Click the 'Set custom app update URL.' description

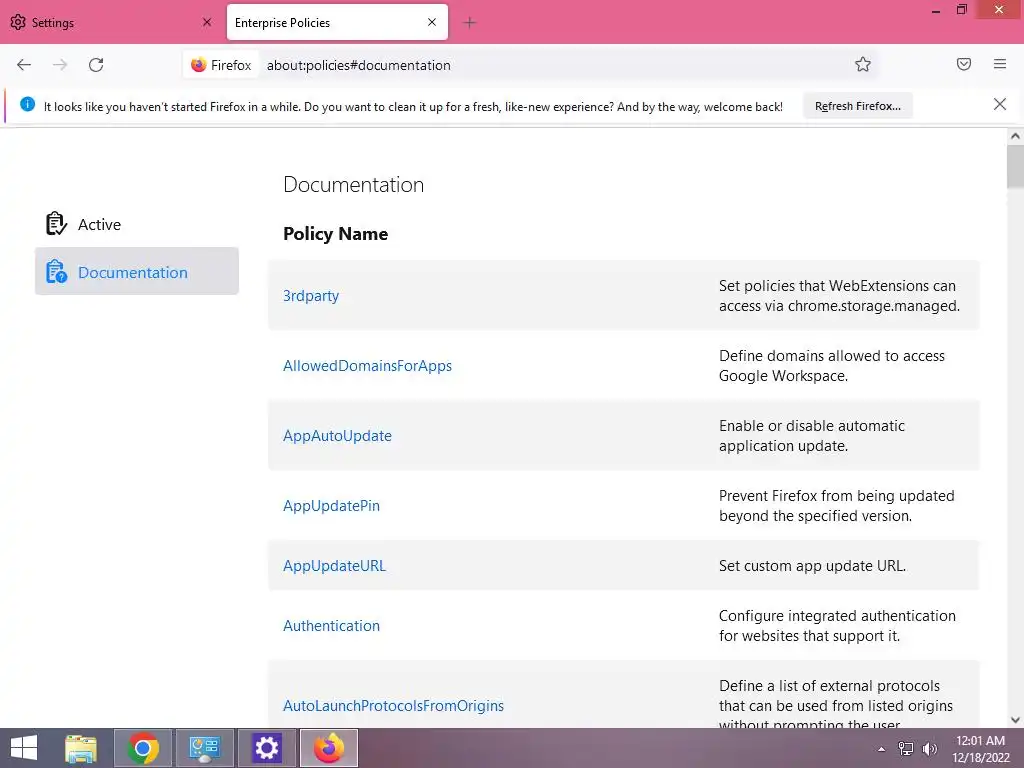(x=812, y=566)
